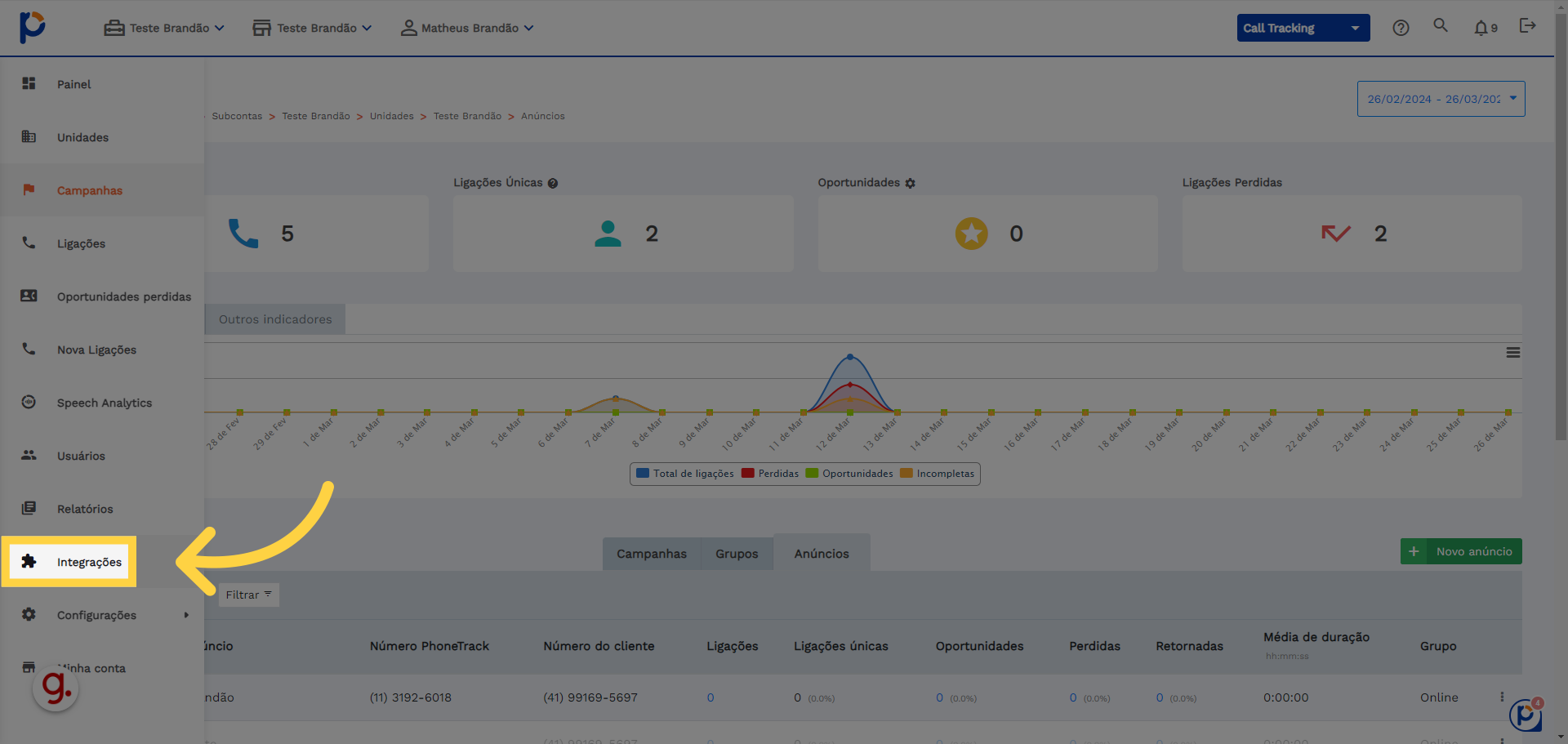The height and width of the screenshot is (744, 1568).
Task: Open Speech Analytics icon
Action: (29, 402)
